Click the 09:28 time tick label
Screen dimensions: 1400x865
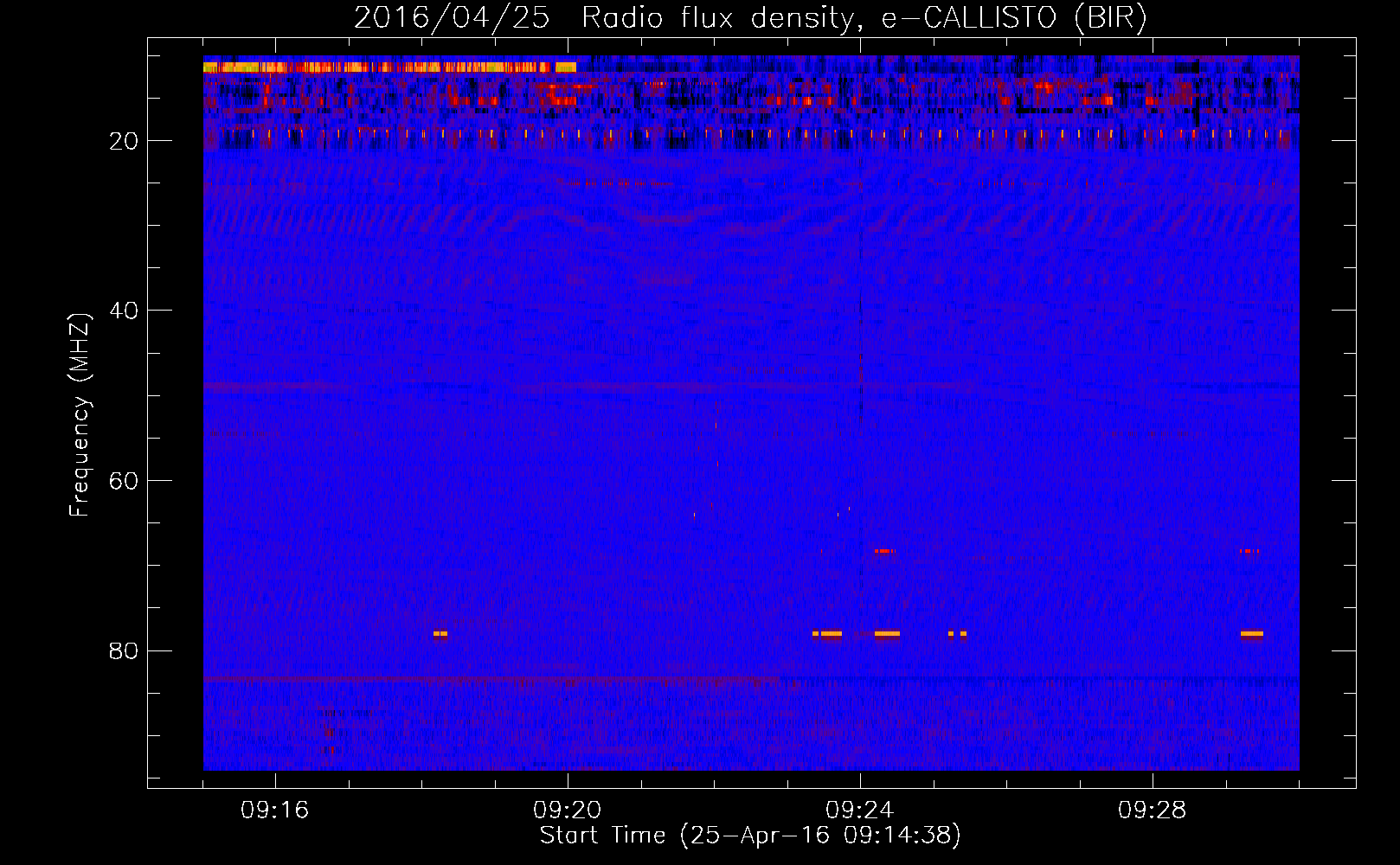coord(1153,811)
